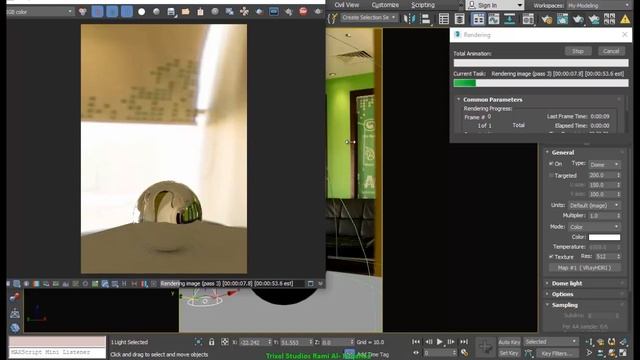Play the animation

(x=440, y=342)
